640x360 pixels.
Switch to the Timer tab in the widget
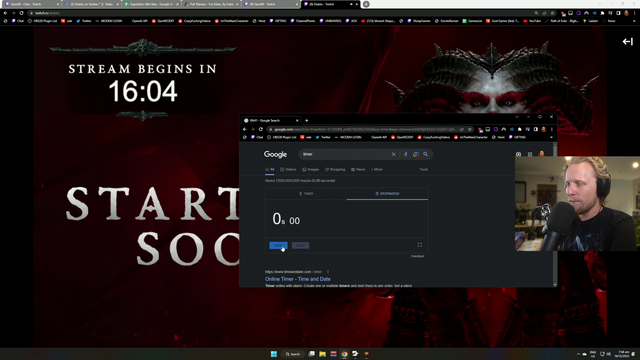306,193
